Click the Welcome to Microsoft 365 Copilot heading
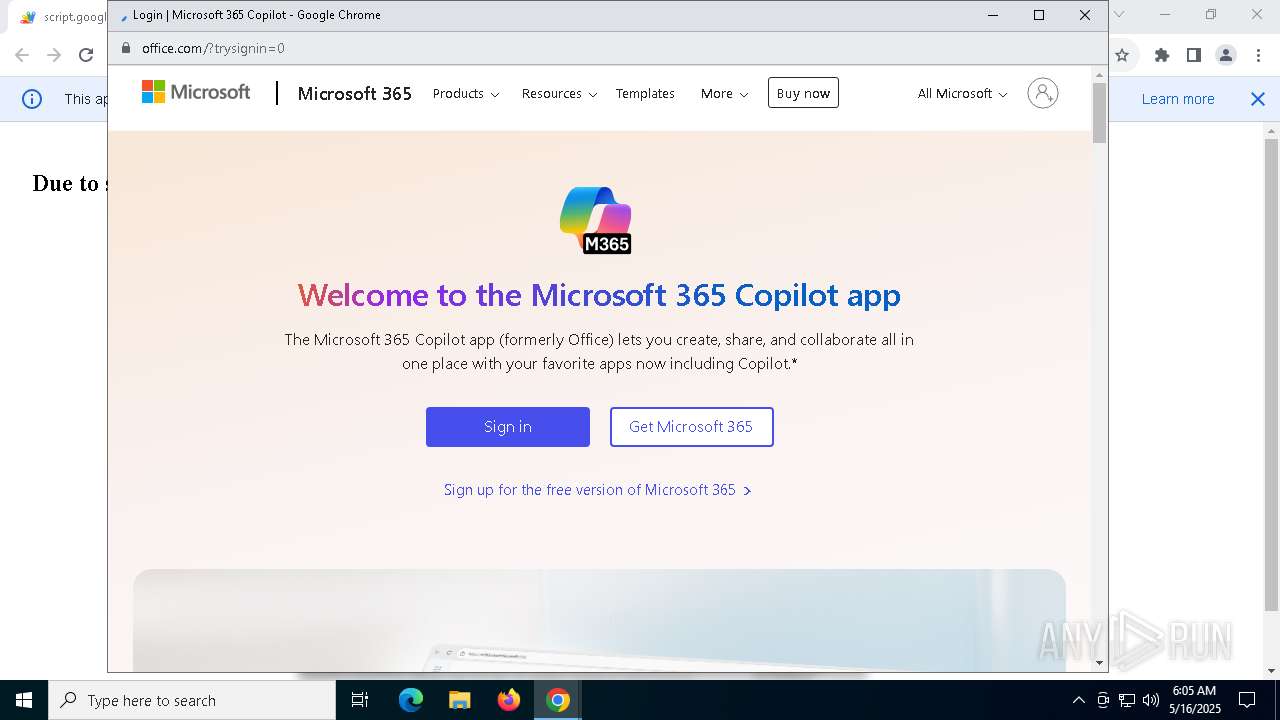 point(599,295)
